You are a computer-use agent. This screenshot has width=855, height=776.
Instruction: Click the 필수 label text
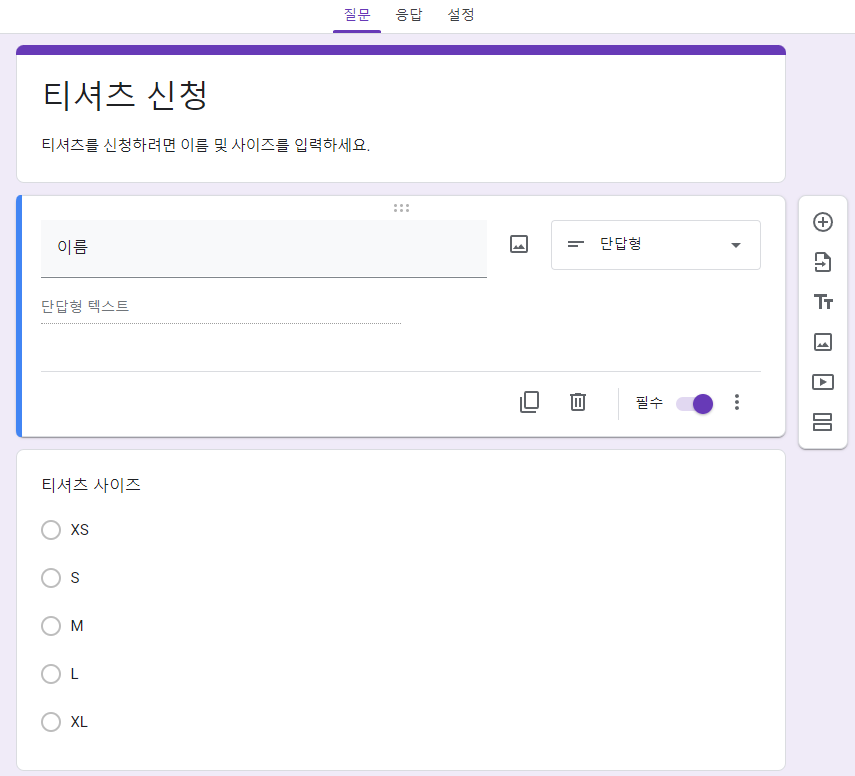point(649,403)
